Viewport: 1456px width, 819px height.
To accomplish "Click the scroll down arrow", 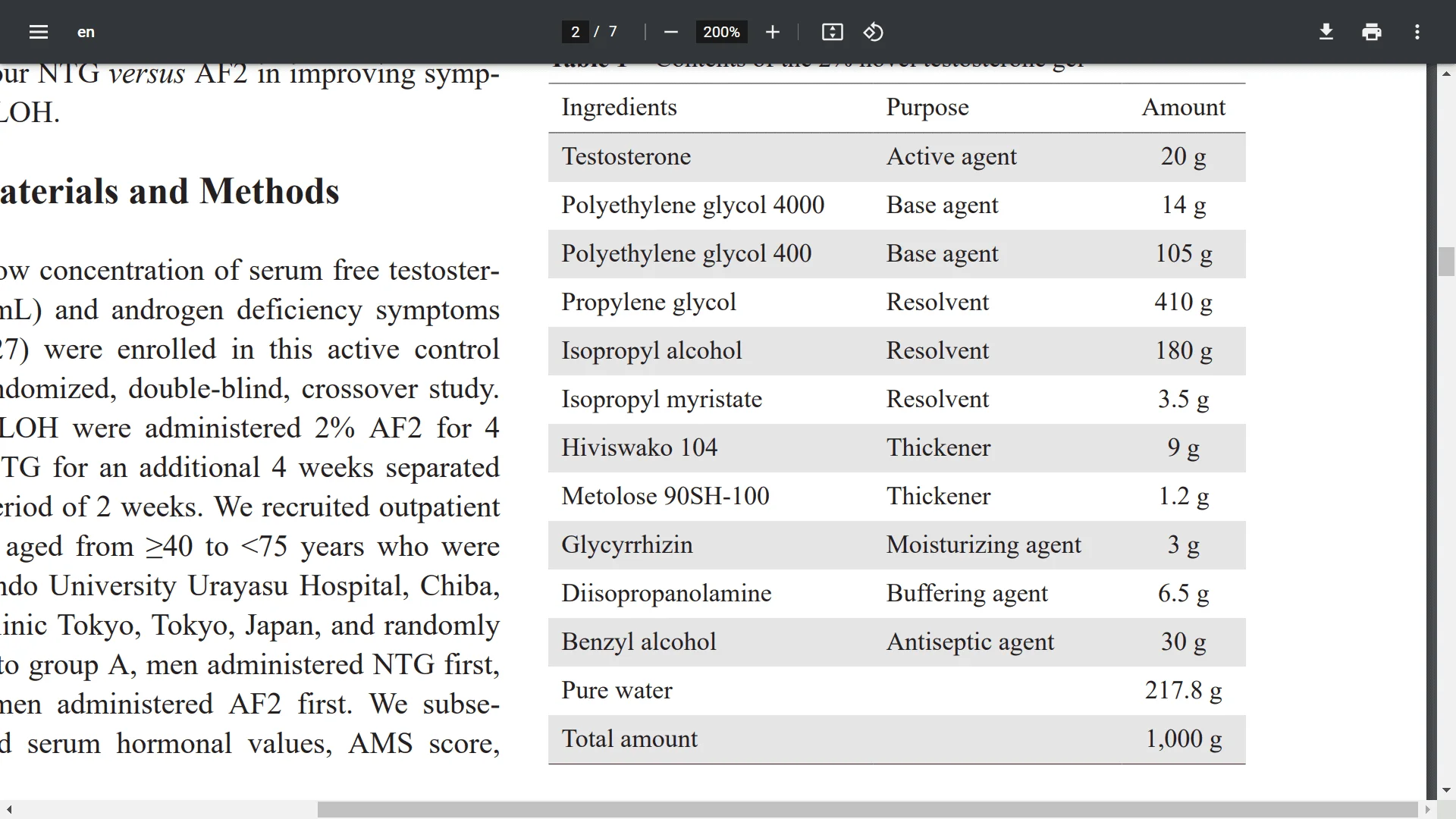I will (x=1446, y=789).
